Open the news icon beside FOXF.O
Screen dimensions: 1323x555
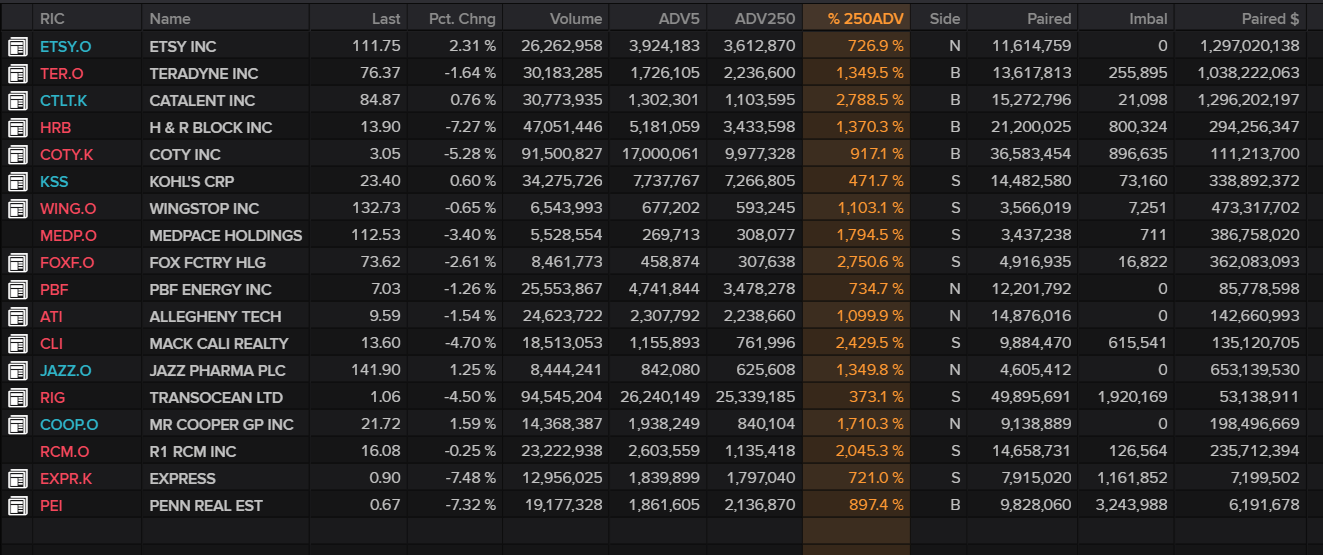[17, 262]
